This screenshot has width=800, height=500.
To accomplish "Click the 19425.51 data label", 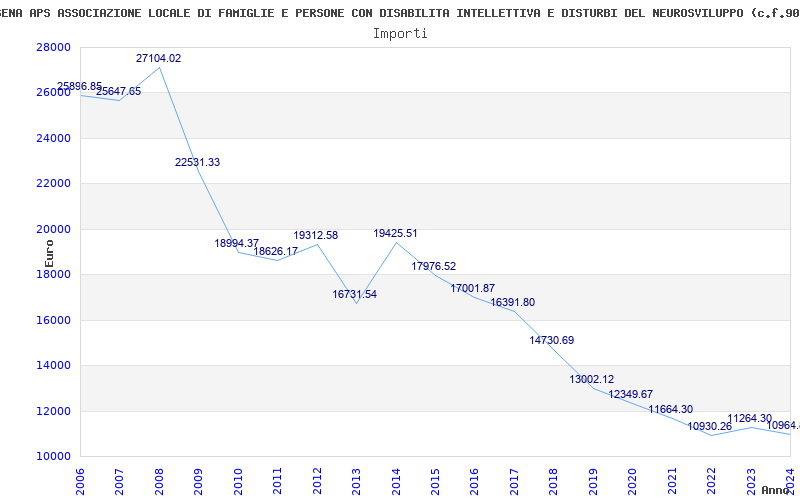I will click(x=395, y=233).
